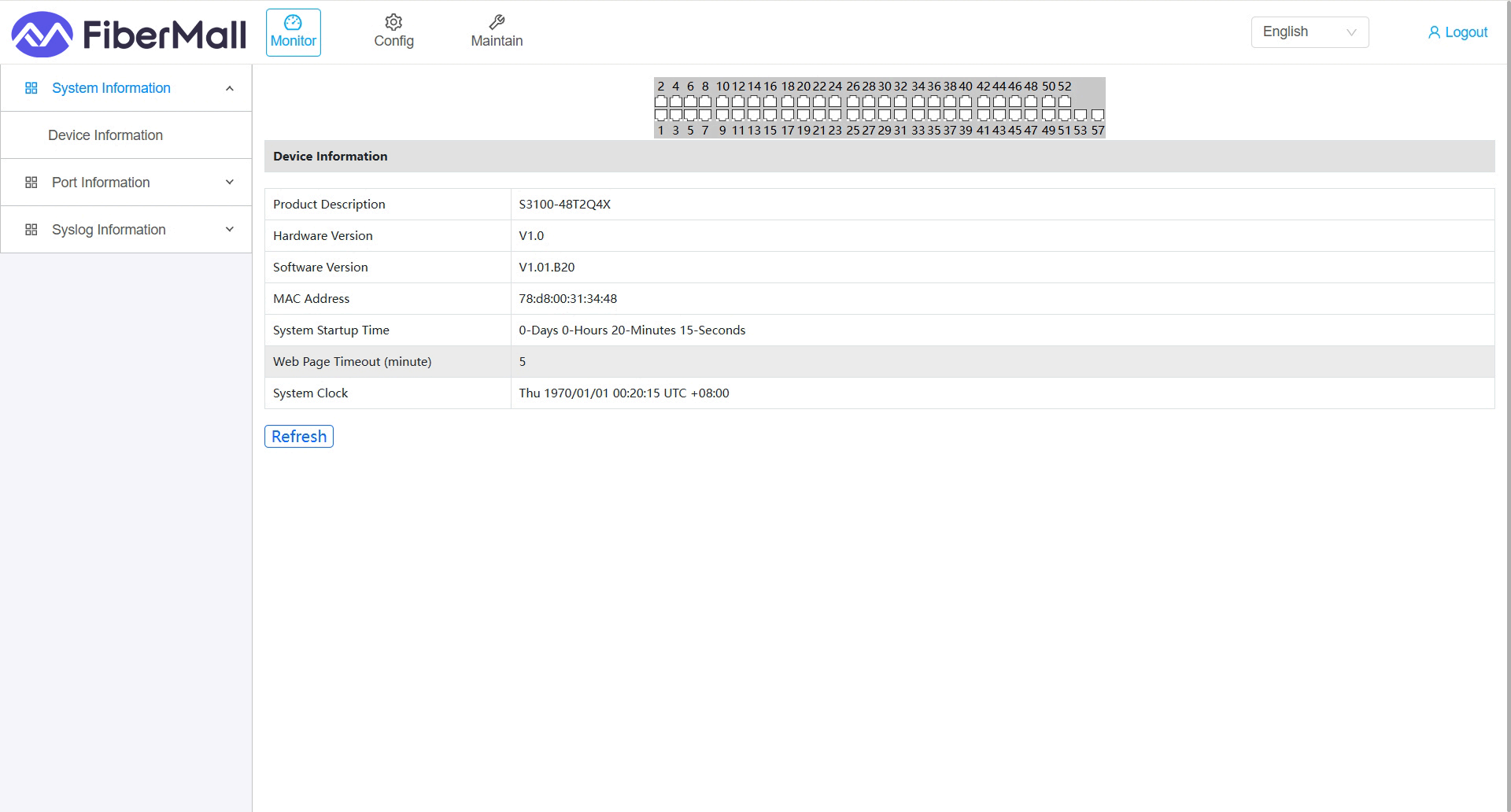This screenshot has height=812, width=1511.
Task: Open the Config section
Action: pyautogui.click(x=393, y=32)
